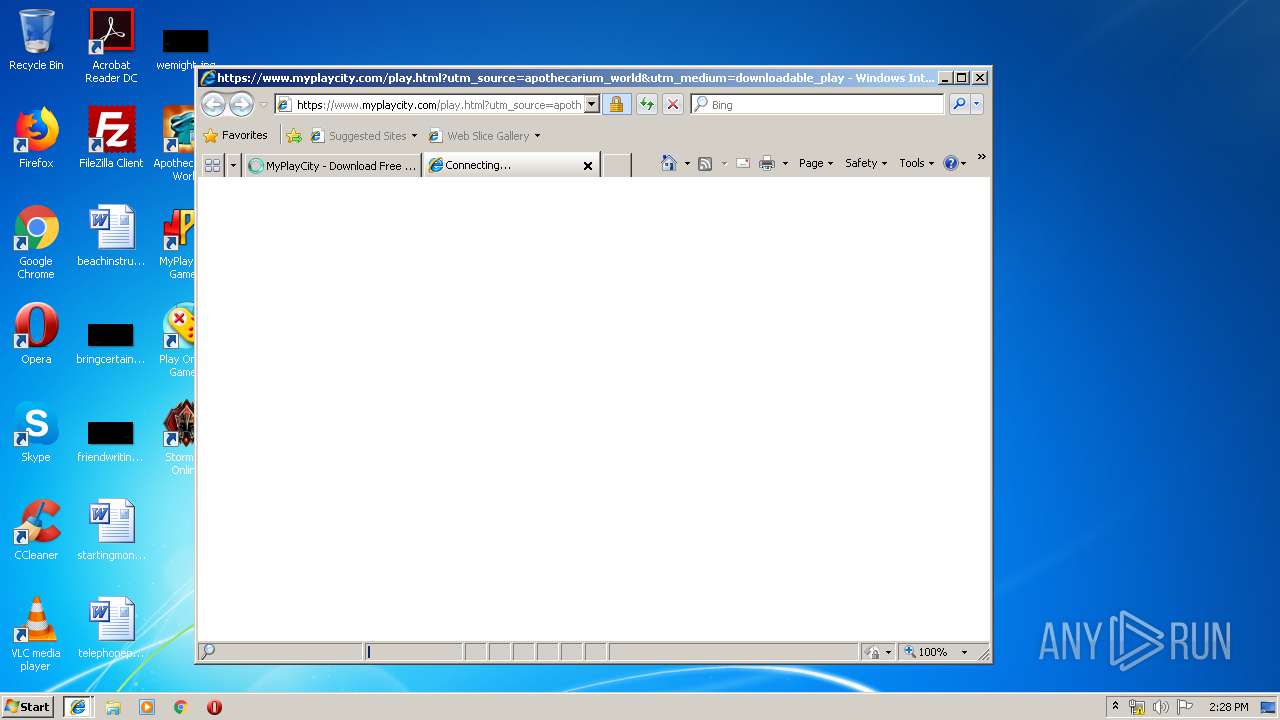Open the Page menu
Viewport: 1280px width, 720px height.
pyautogui.click(x=816, y=163)
